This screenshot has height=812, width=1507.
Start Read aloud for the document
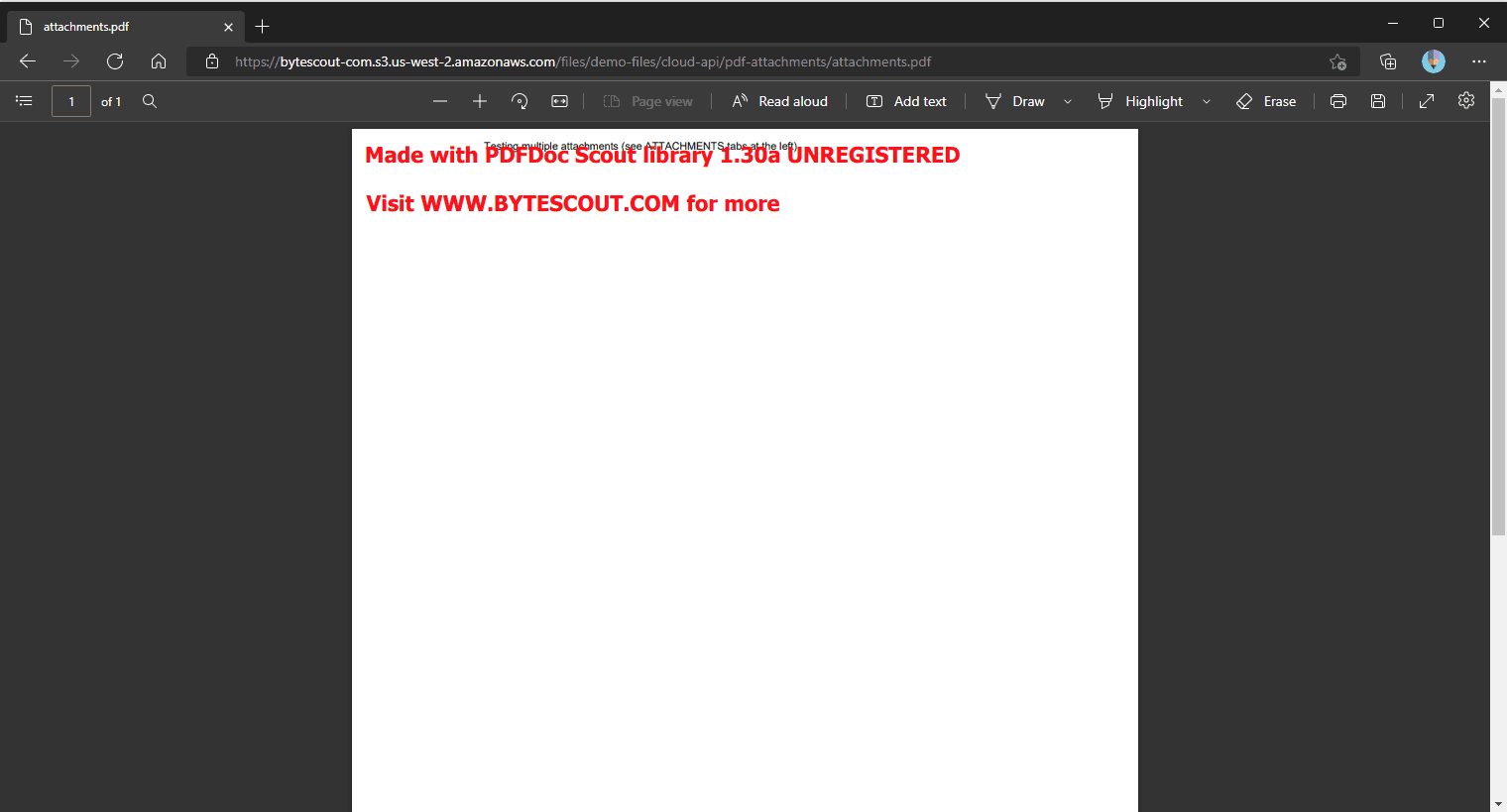pyautogui.click(x=779, y=101)
